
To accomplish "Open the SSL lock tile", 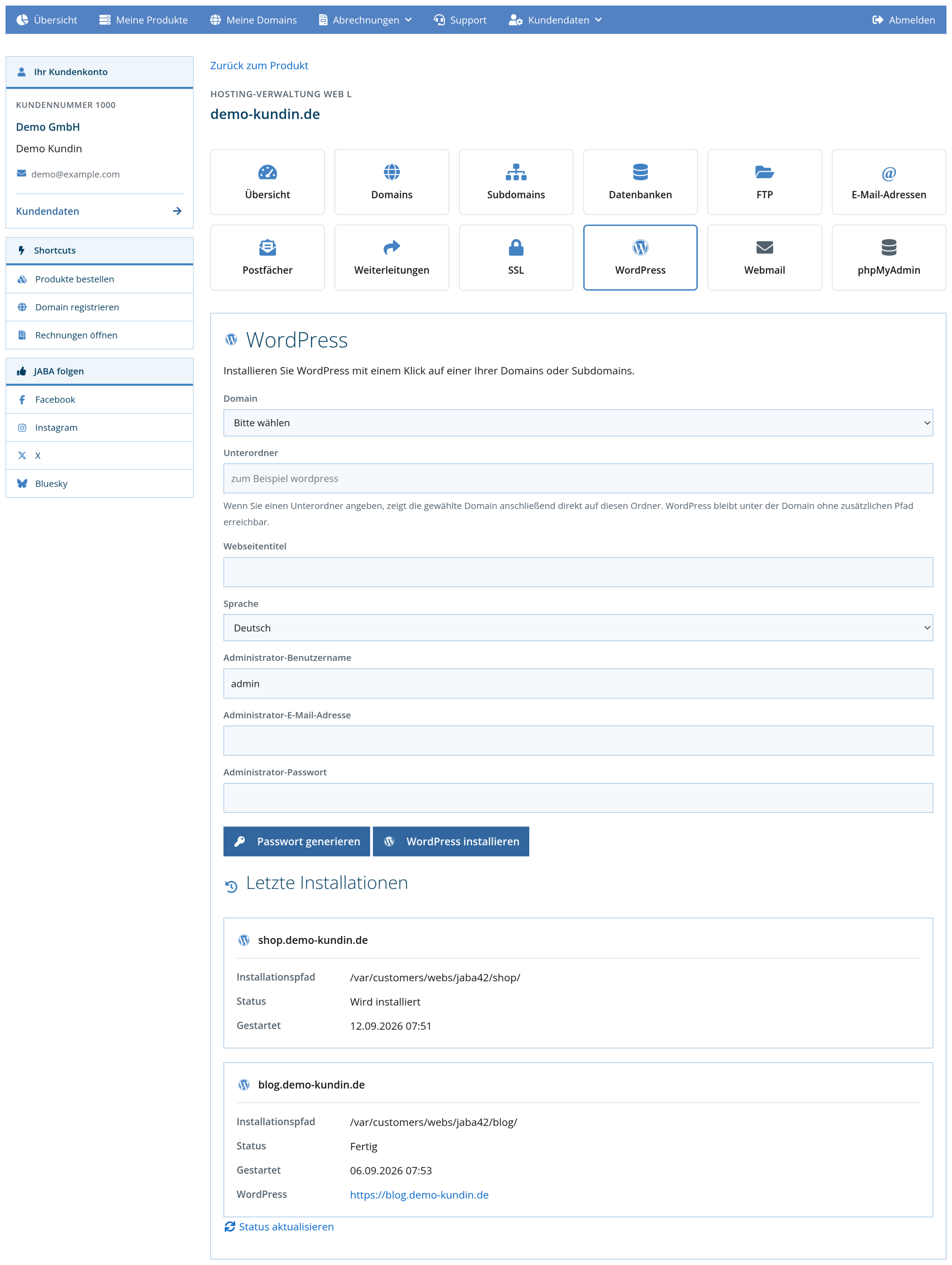I will pos(516,258).
